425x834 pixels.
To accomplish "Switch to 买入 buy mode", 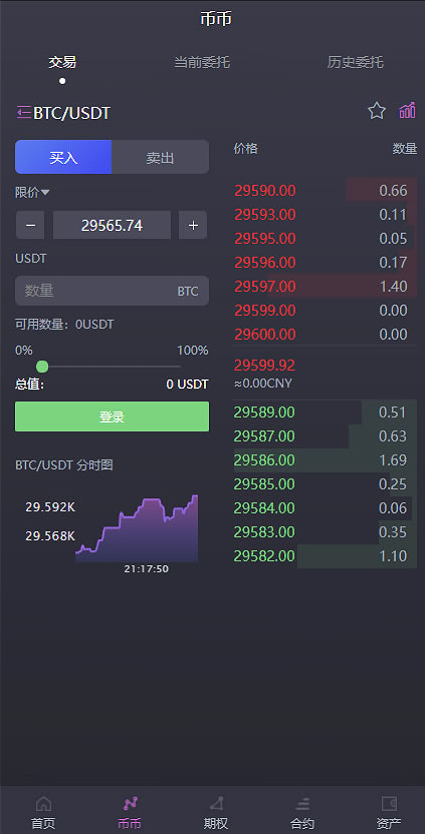I will click(63, 157).
